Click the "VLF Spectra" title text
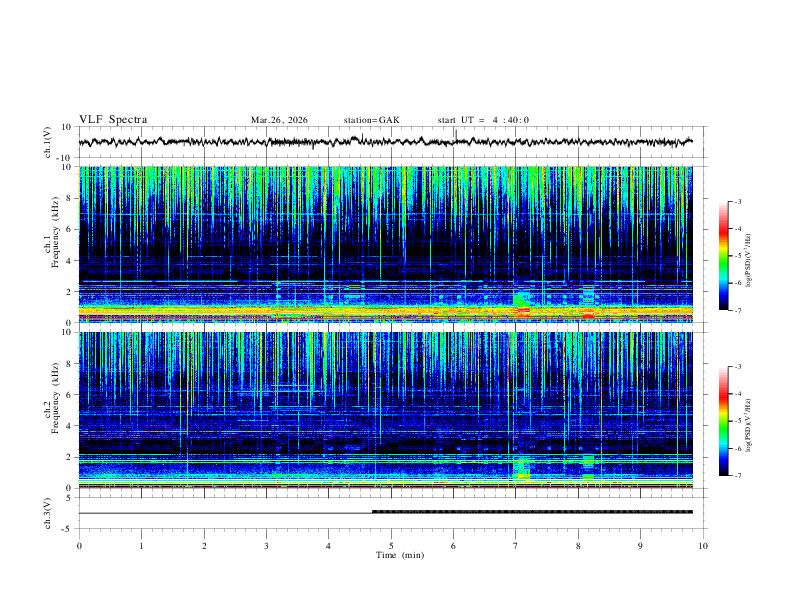 pos(113,120)
